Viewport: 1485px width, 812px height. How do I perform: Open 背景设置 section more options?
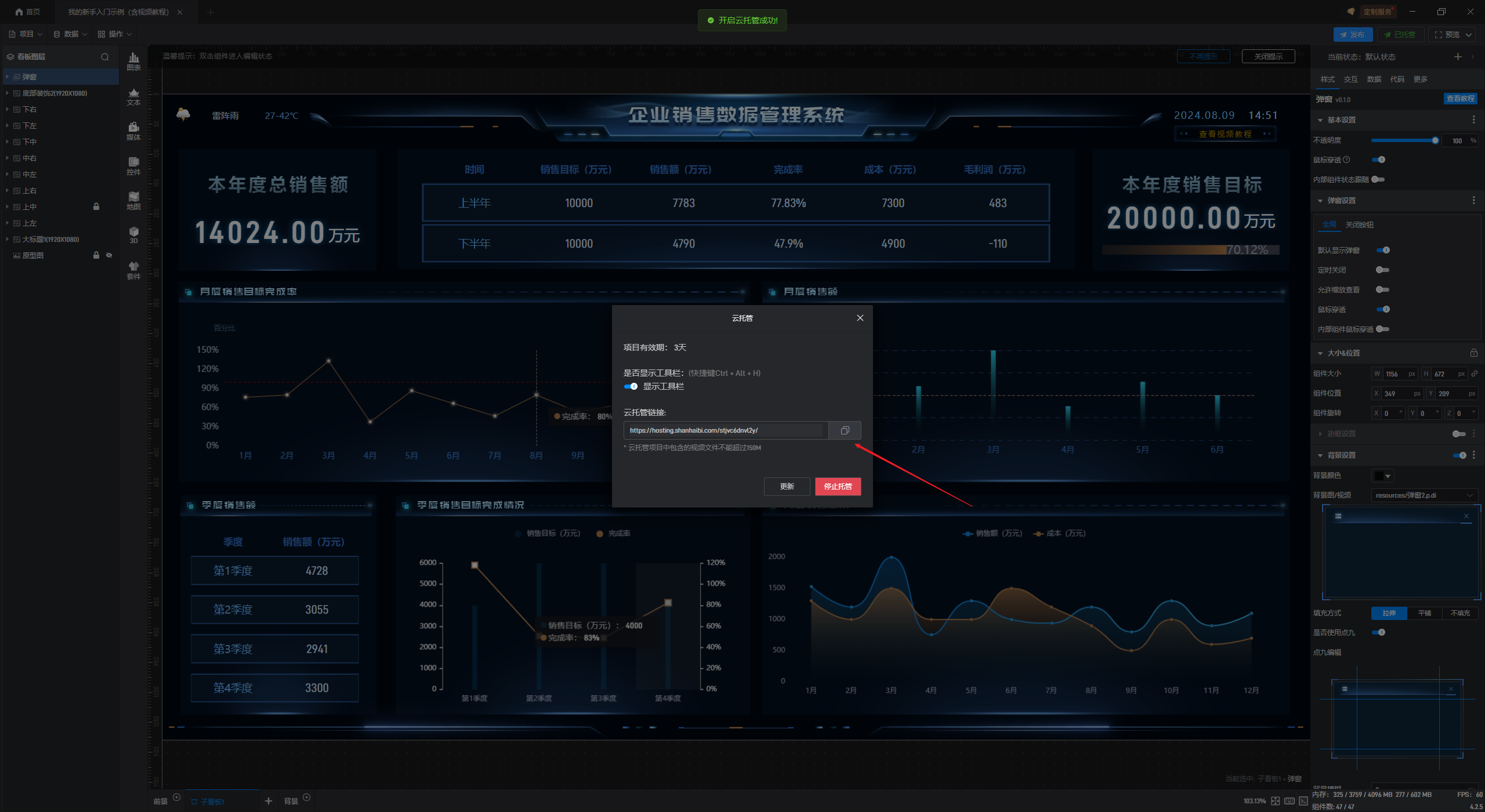coord(1473,455)
